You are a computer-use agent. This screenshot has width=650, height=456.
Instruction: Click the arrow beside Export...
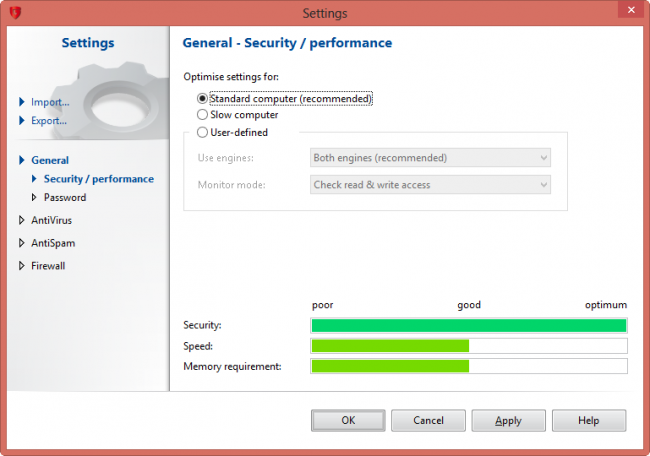22,120
